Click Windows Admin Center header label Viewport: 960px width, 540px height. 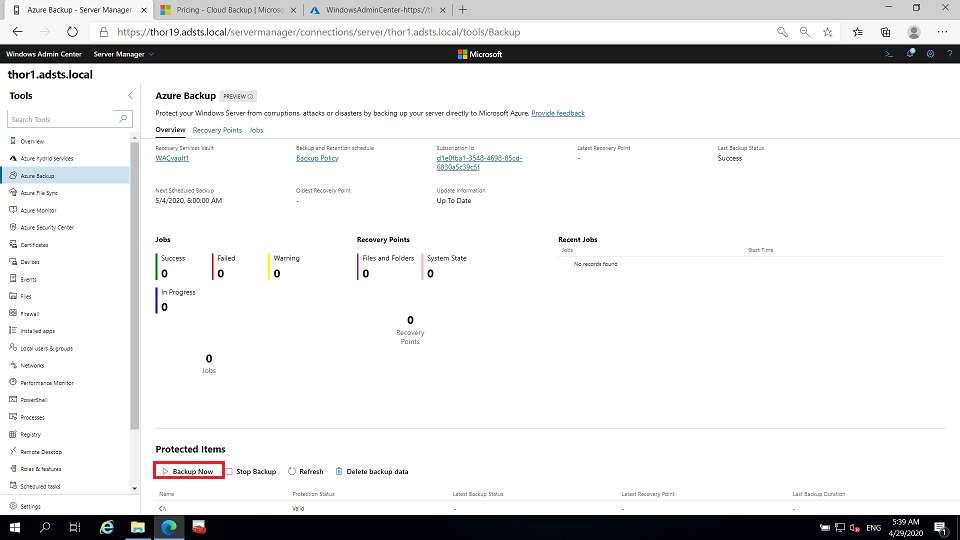[x=43, y=54]
